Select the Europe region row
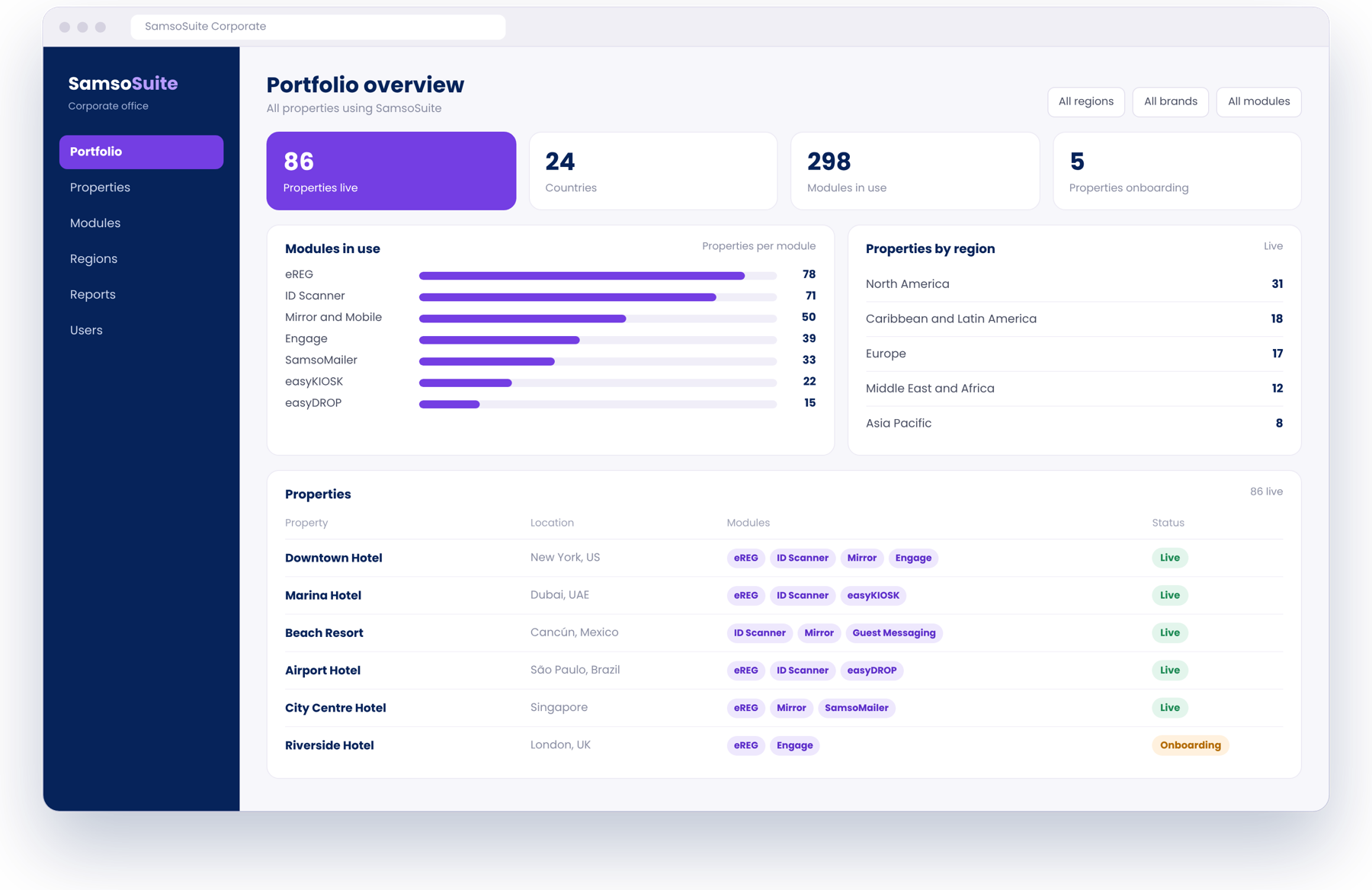 (1074, 354)
